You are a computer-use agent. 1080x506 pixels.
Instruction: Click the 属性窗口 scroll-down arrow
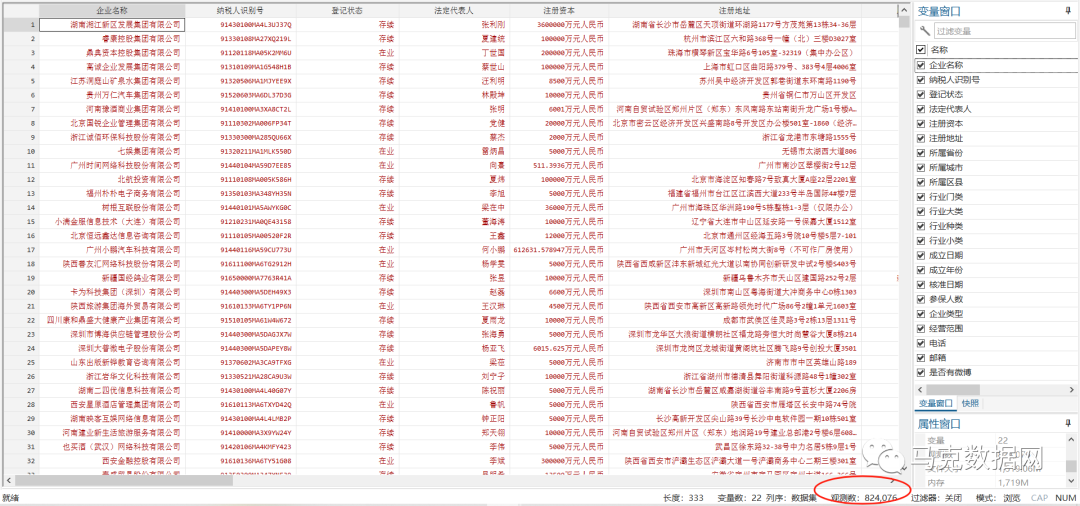click(x=1073, y=482)
